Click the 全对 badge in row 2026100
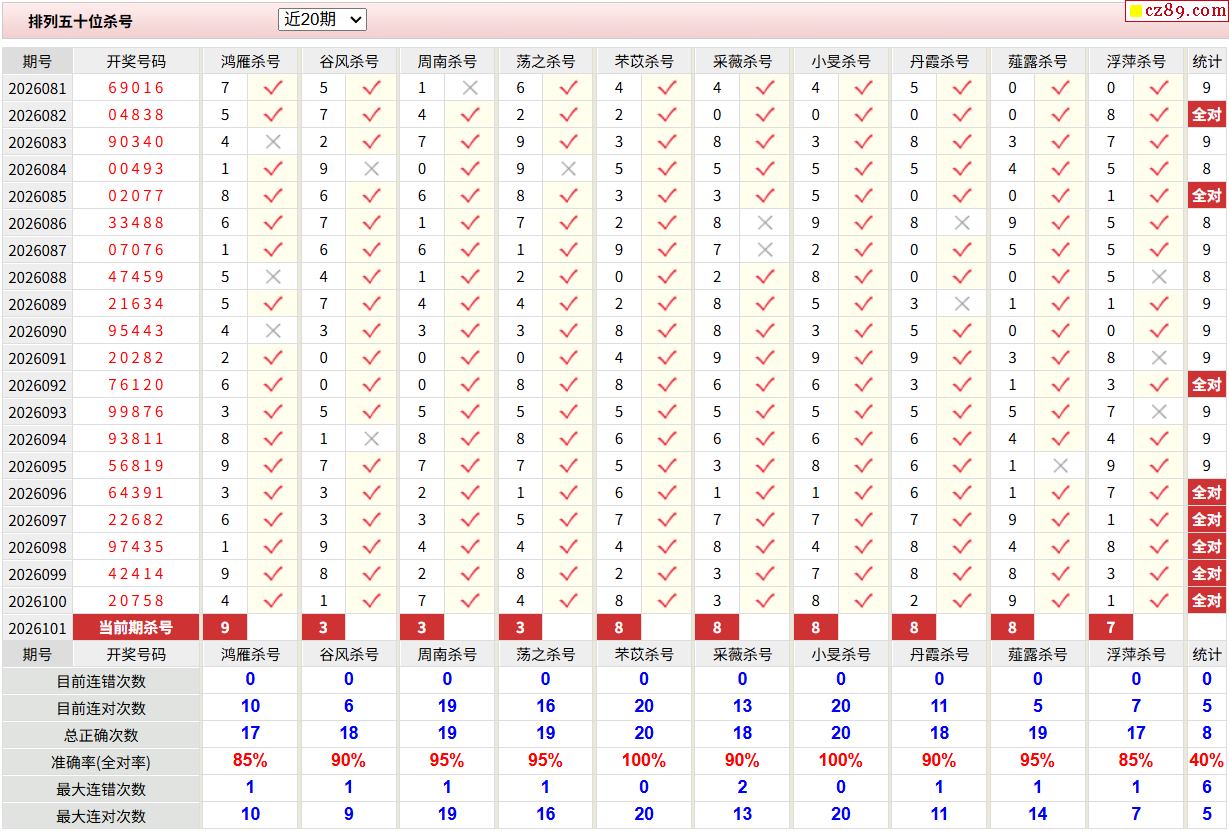The image size is (1229, 831). tap(1206, 601)
